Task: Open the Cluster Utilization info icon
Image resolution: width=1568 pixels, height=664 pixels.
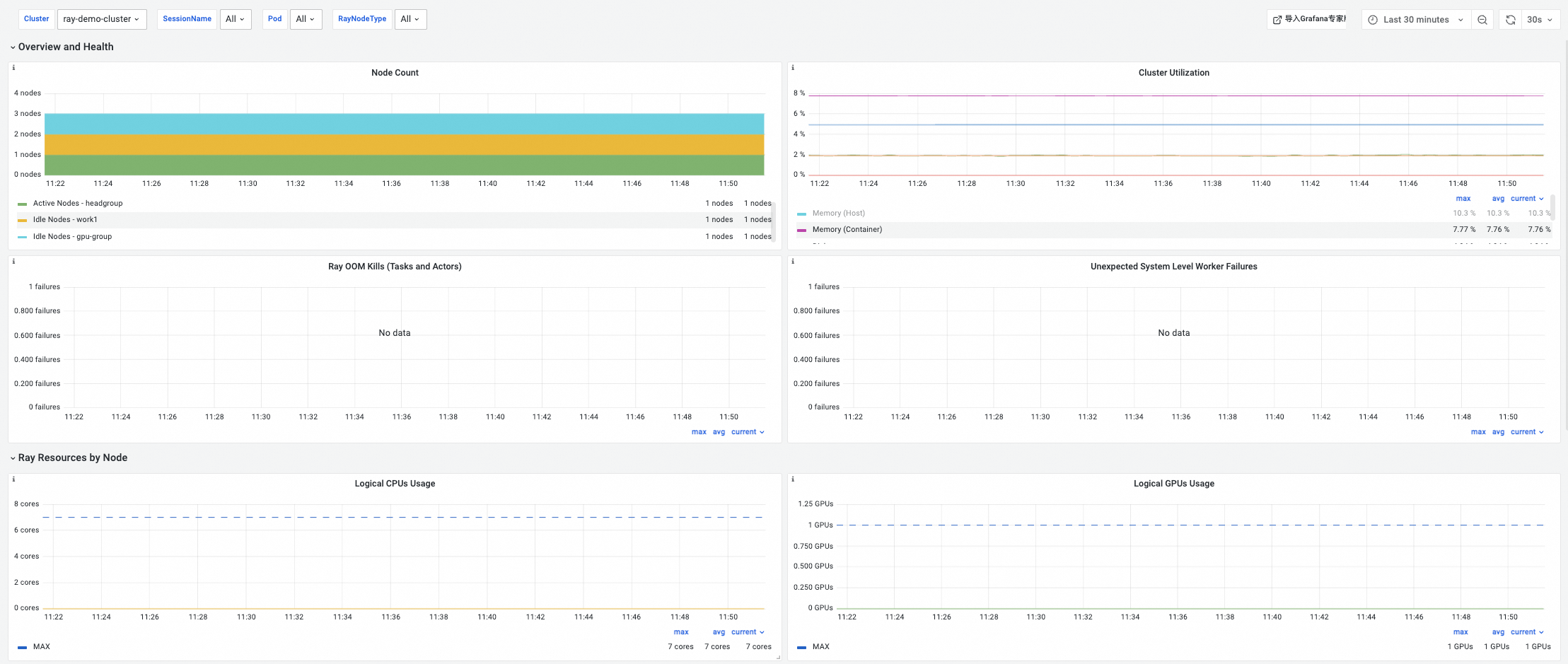Action: [x=793, y=68]
